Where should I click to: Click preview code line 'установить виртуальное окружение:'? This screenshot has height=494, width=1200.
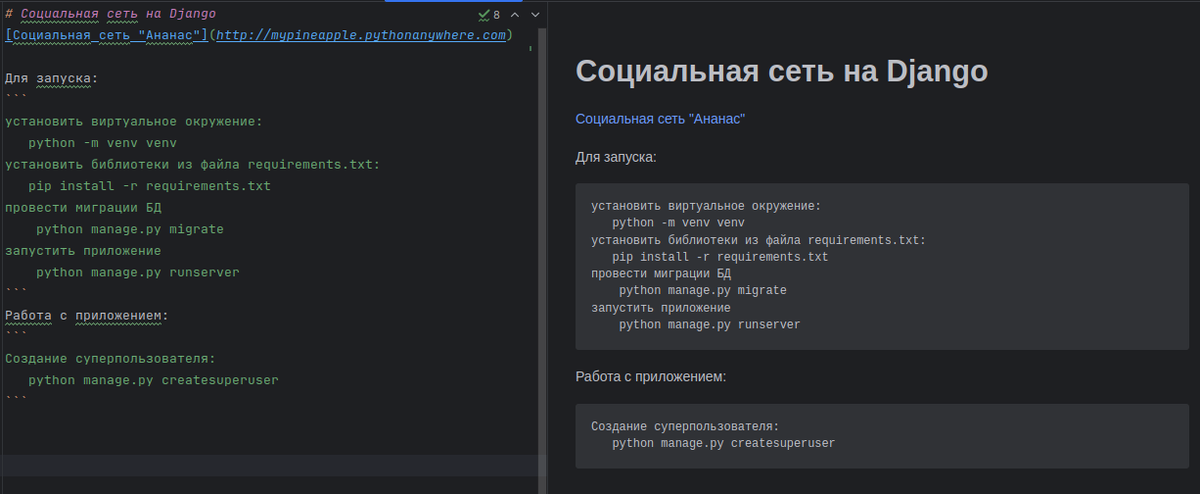click(x=706, y=206)
